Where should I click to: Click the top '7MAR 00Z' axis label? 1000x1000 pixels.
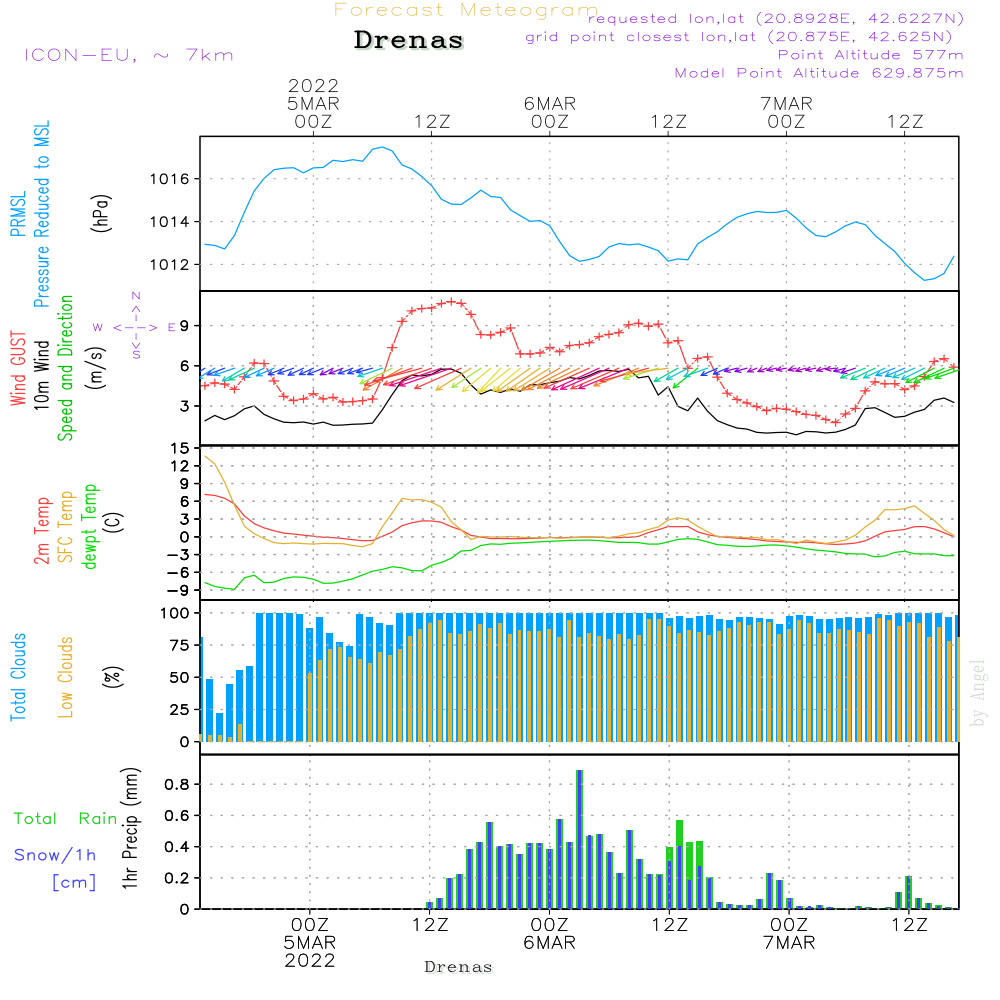tap(786, 112)
